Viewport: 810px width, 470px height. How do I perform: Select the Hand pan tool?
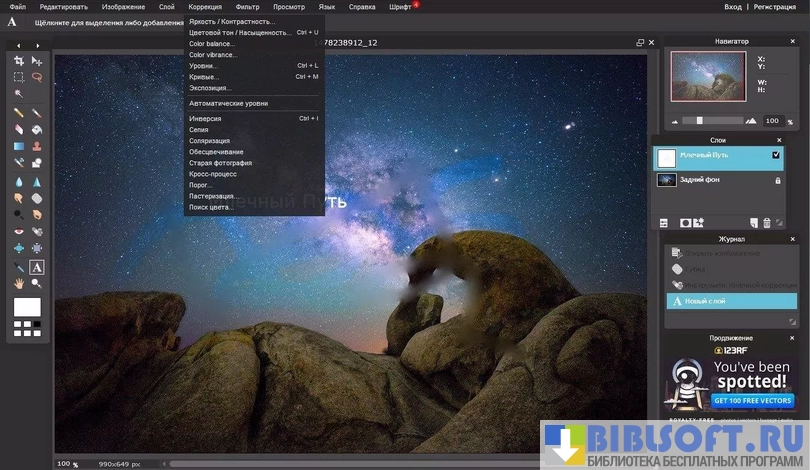click(x=18, y=283)
